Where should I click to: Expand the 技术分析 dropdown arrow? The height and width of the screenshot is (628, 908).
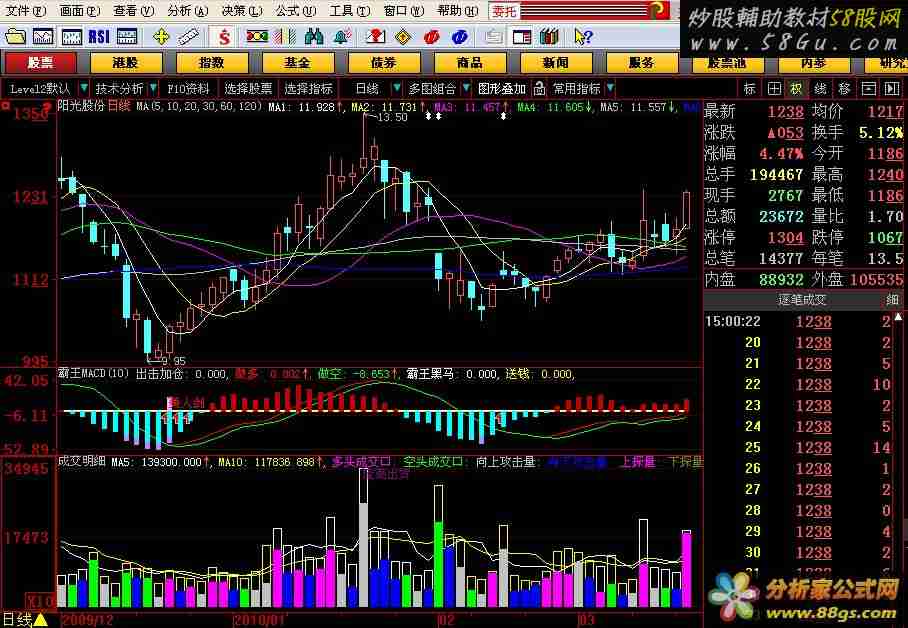pyautogui.click(x=153, y=89)
